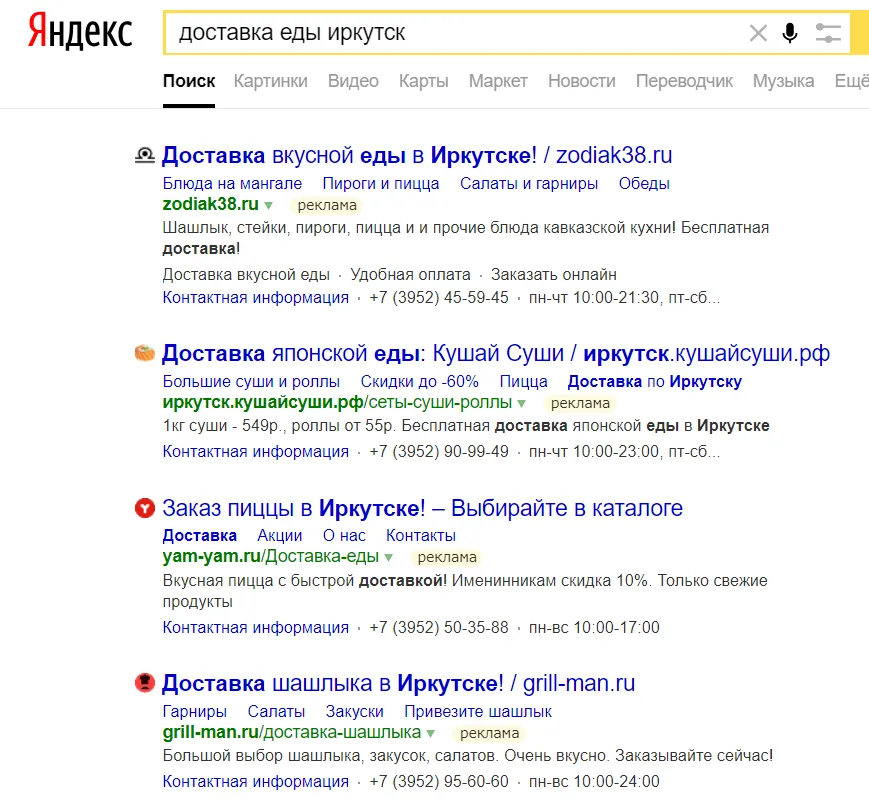The image size is (869, 805).
Task: Click phone number +7 (3952) 45-59-45
Action: (x=439, y=298)
